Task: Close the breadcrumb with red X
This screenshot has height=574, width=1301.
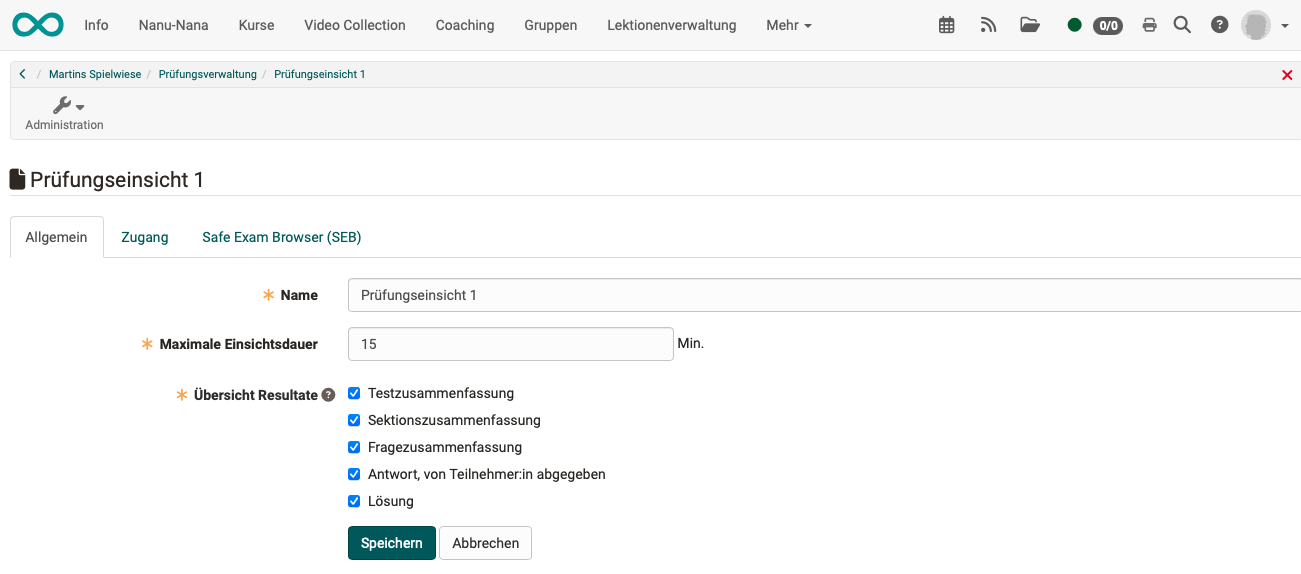Action: (x=1287, y=75)
